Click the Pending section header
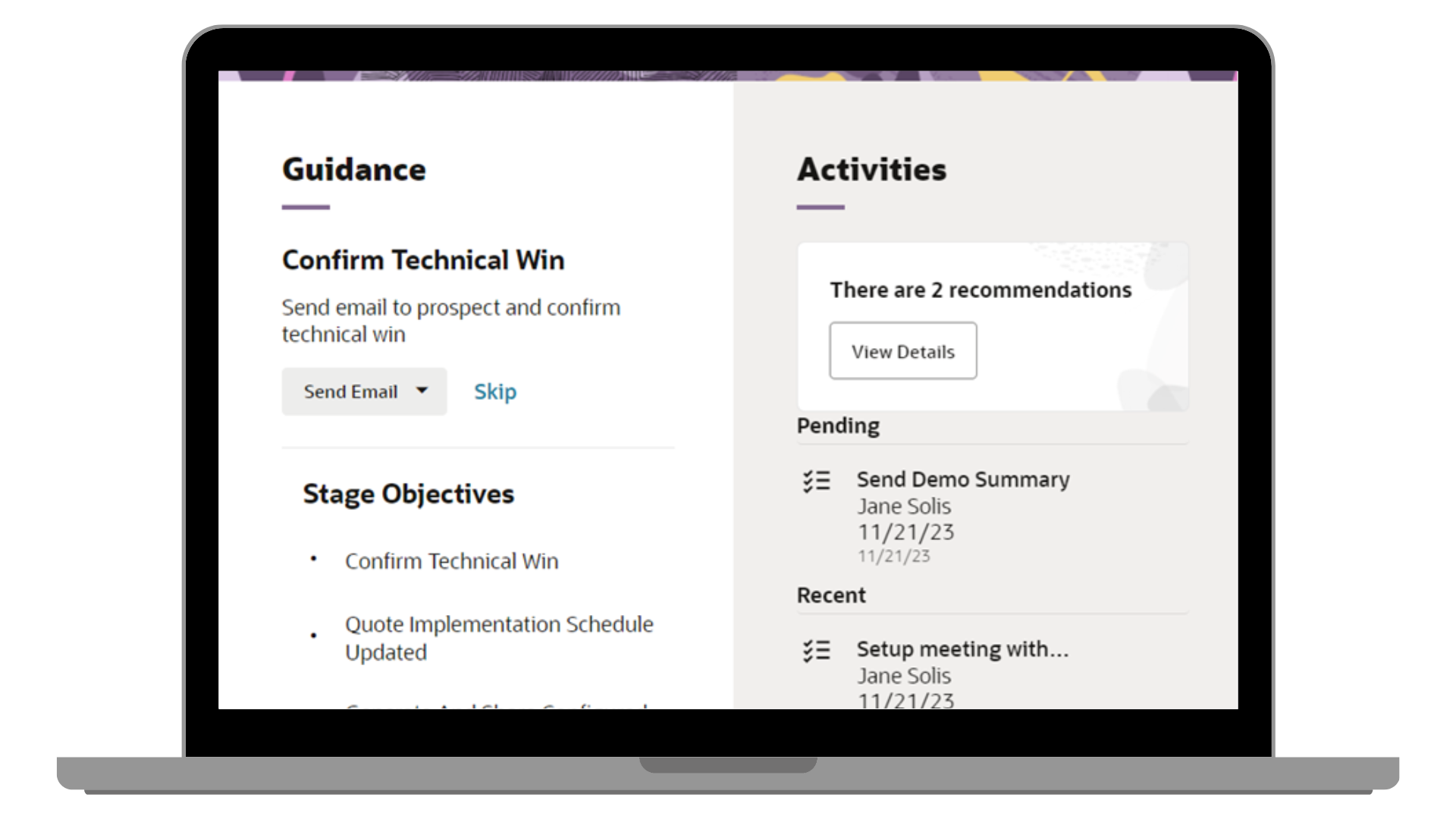Image resolution: width=1456 pixels, height=819 pixels. pos(838,425)
